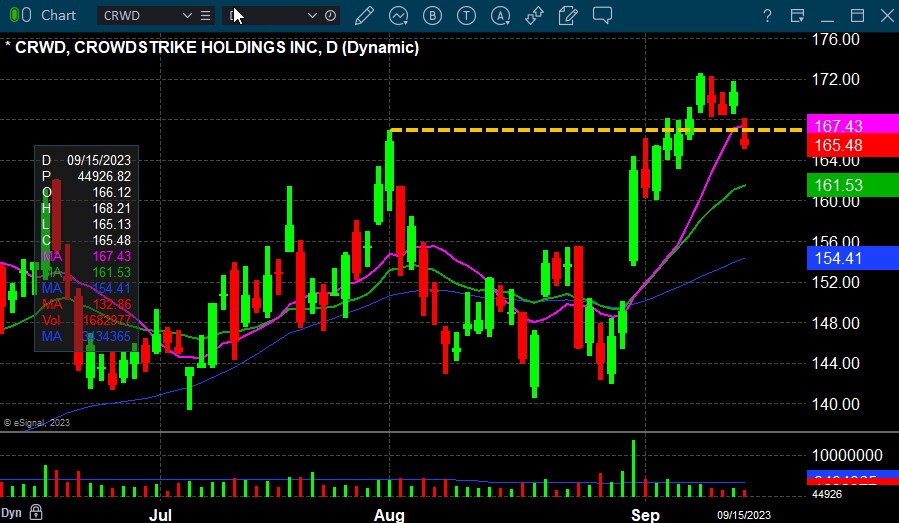Image resolution: width=899 pixels, height=523 pixels.
Task: Open the symbol list menu icon
Action: [x=205, y=15]
